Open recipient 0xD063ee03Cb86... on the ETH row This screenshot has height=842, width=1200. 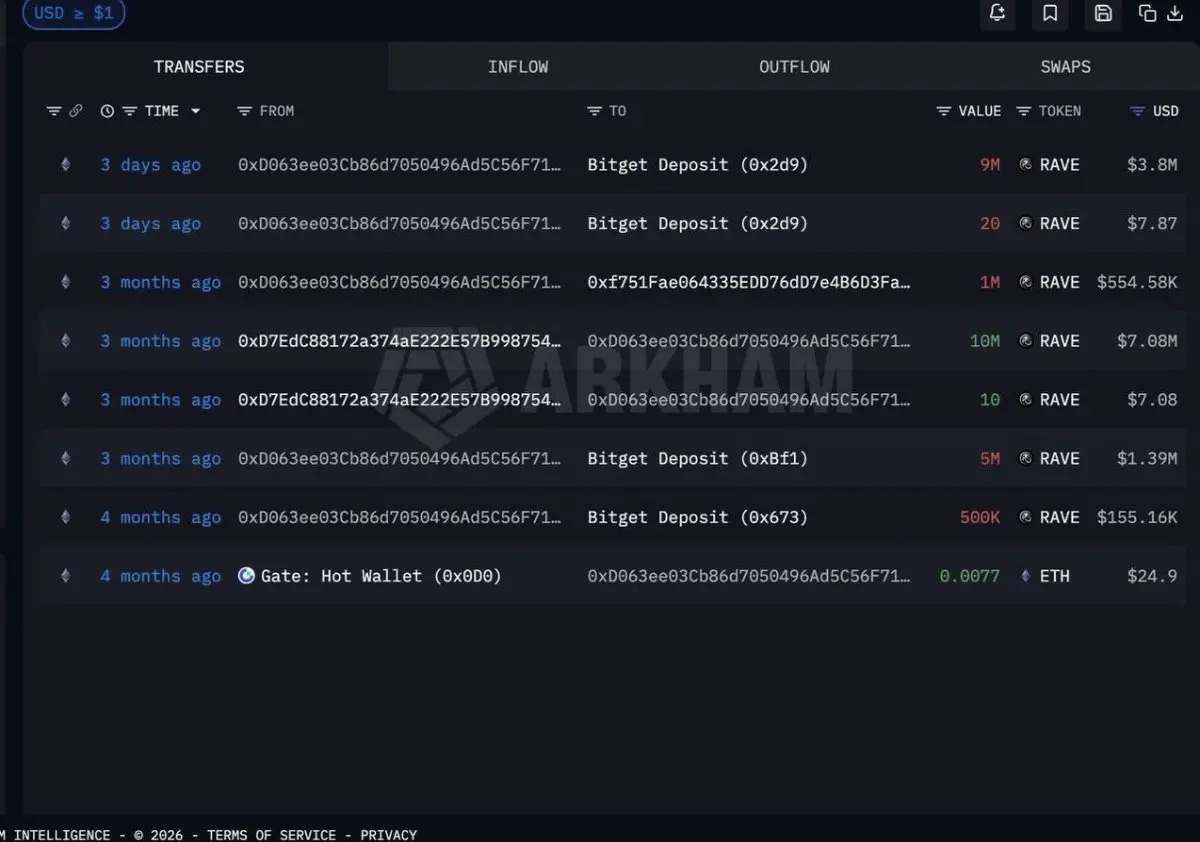[x=749, y=576]
